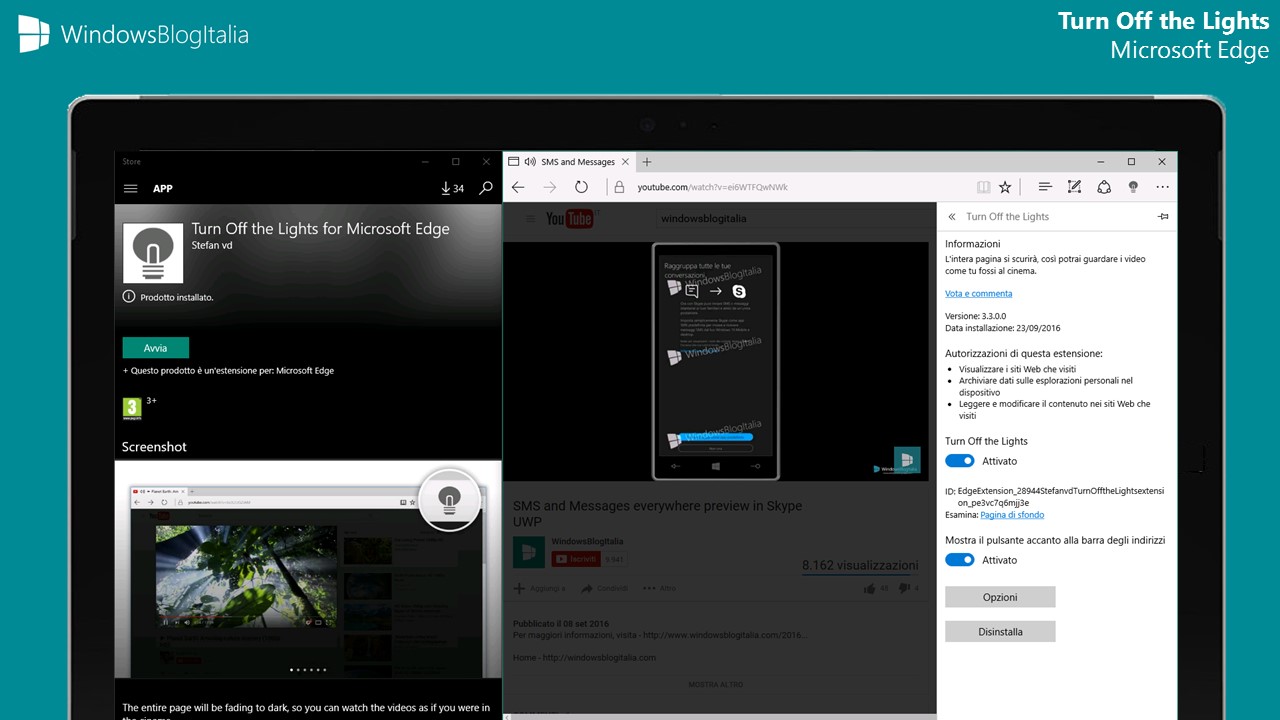Click the Disinstalla button
Viewport: 1280px width, 720px height.
point(1000,632)
